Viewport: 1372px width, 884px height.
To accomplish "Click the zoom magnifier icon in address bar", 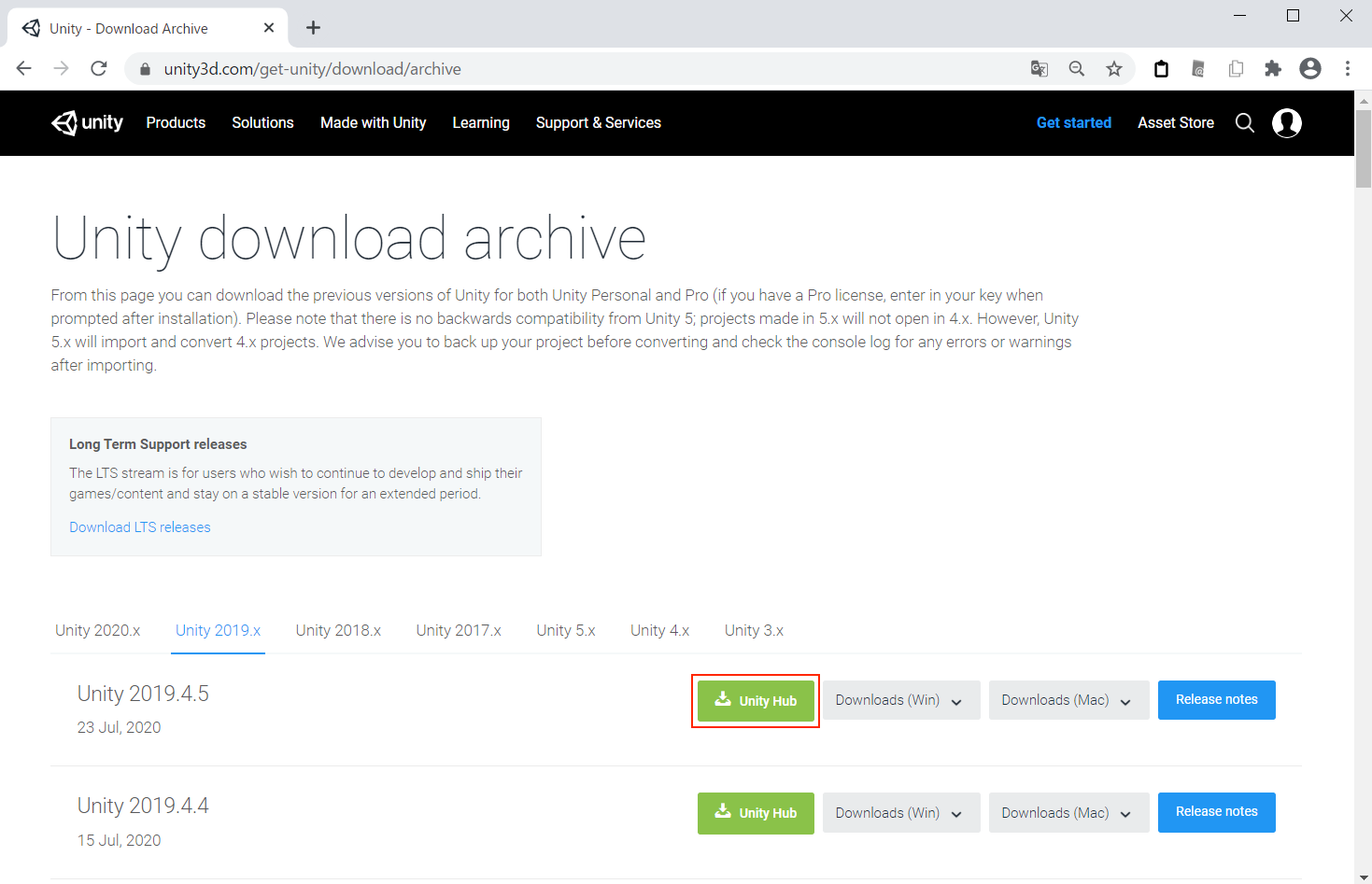I will pyautogui.click(x=1076, y=69).
